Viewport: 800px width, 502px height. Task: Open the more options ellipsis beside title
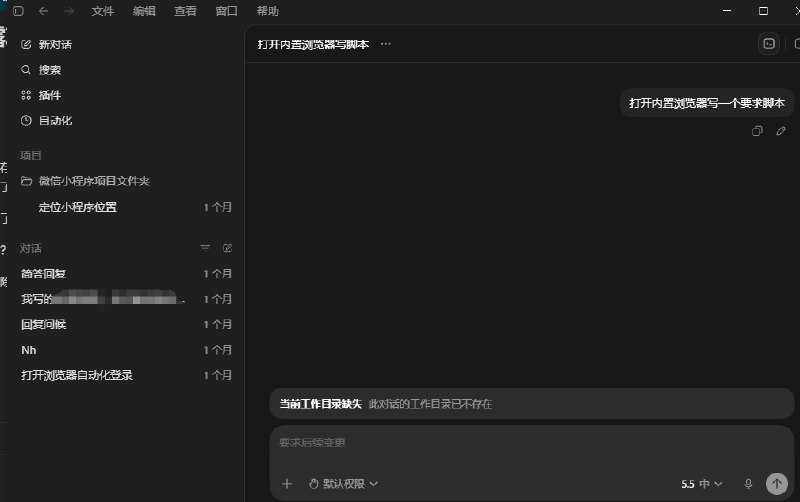click(386, 44)
